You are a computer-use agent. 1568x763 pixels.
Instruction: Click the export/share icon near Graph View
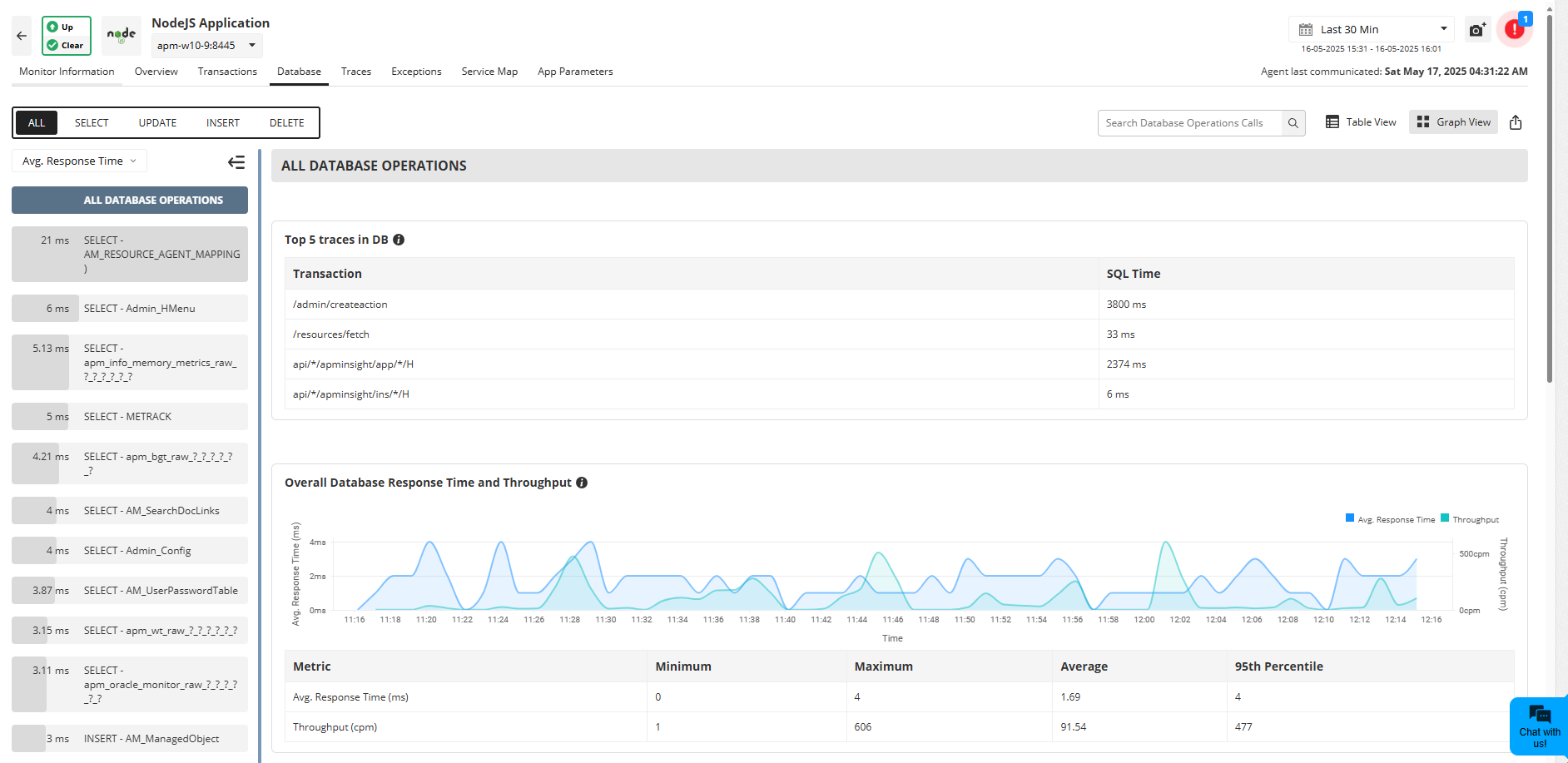click(x=1516, y=122)
